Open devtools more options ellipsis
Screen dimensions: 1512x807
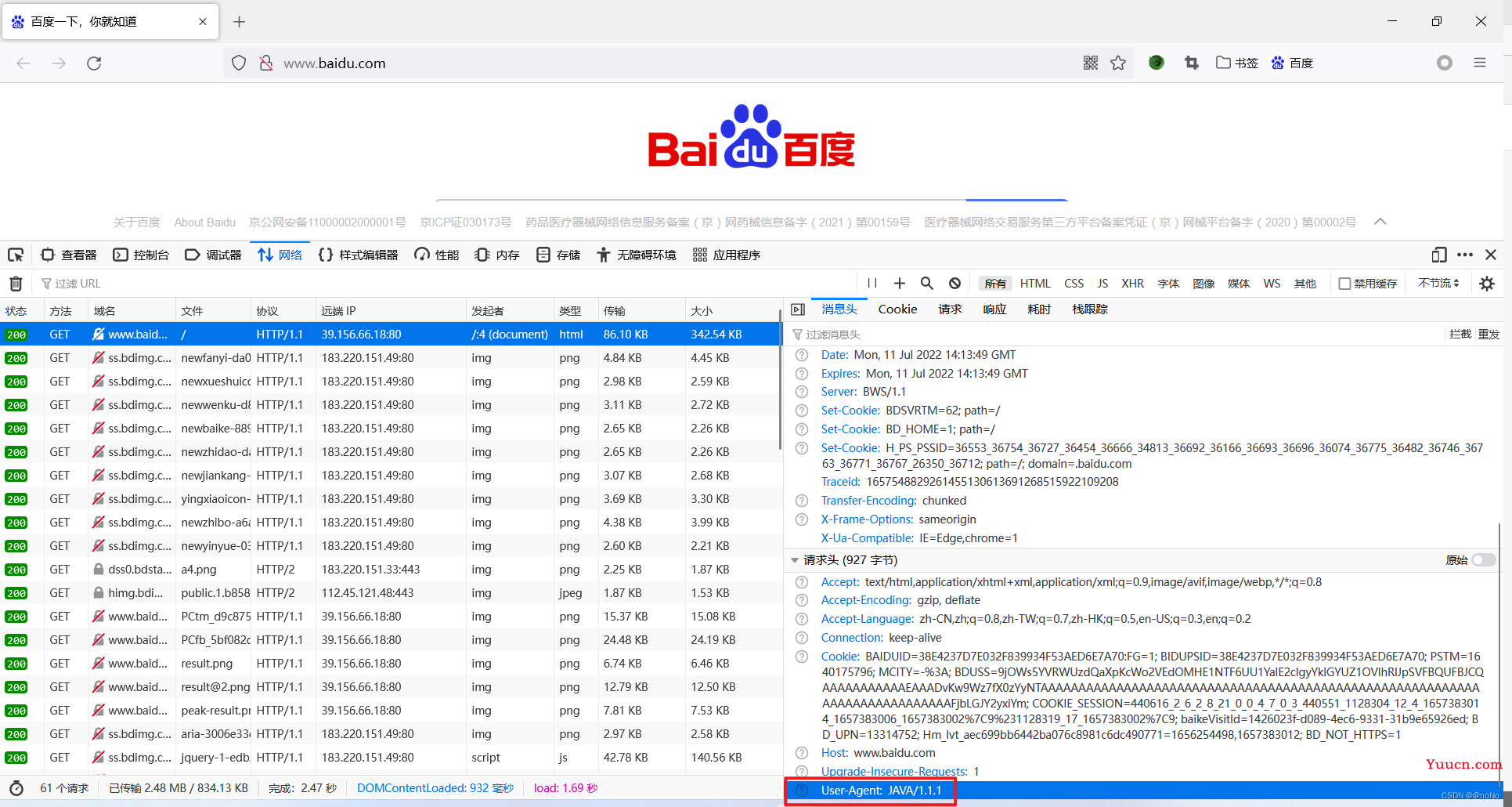(x=1465, y=255)
